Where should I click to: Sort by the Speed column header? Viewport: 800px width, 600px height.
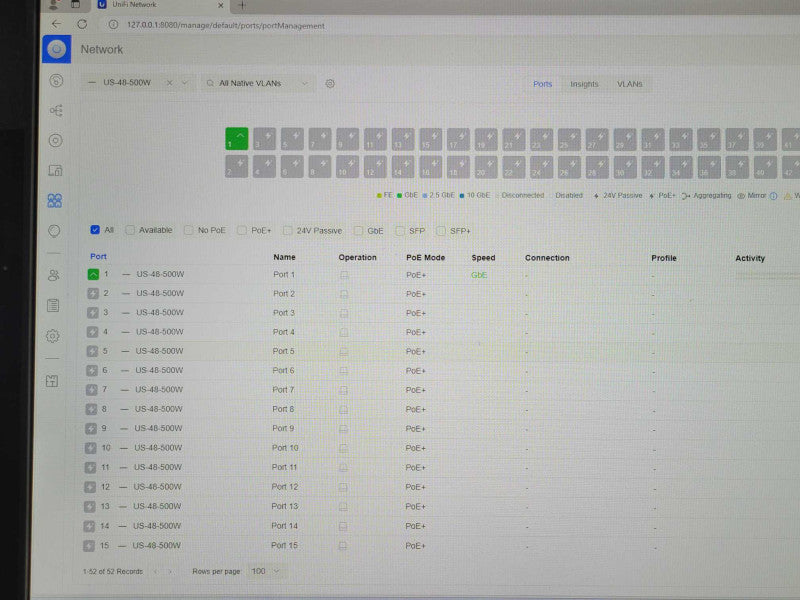click(483, 258)
